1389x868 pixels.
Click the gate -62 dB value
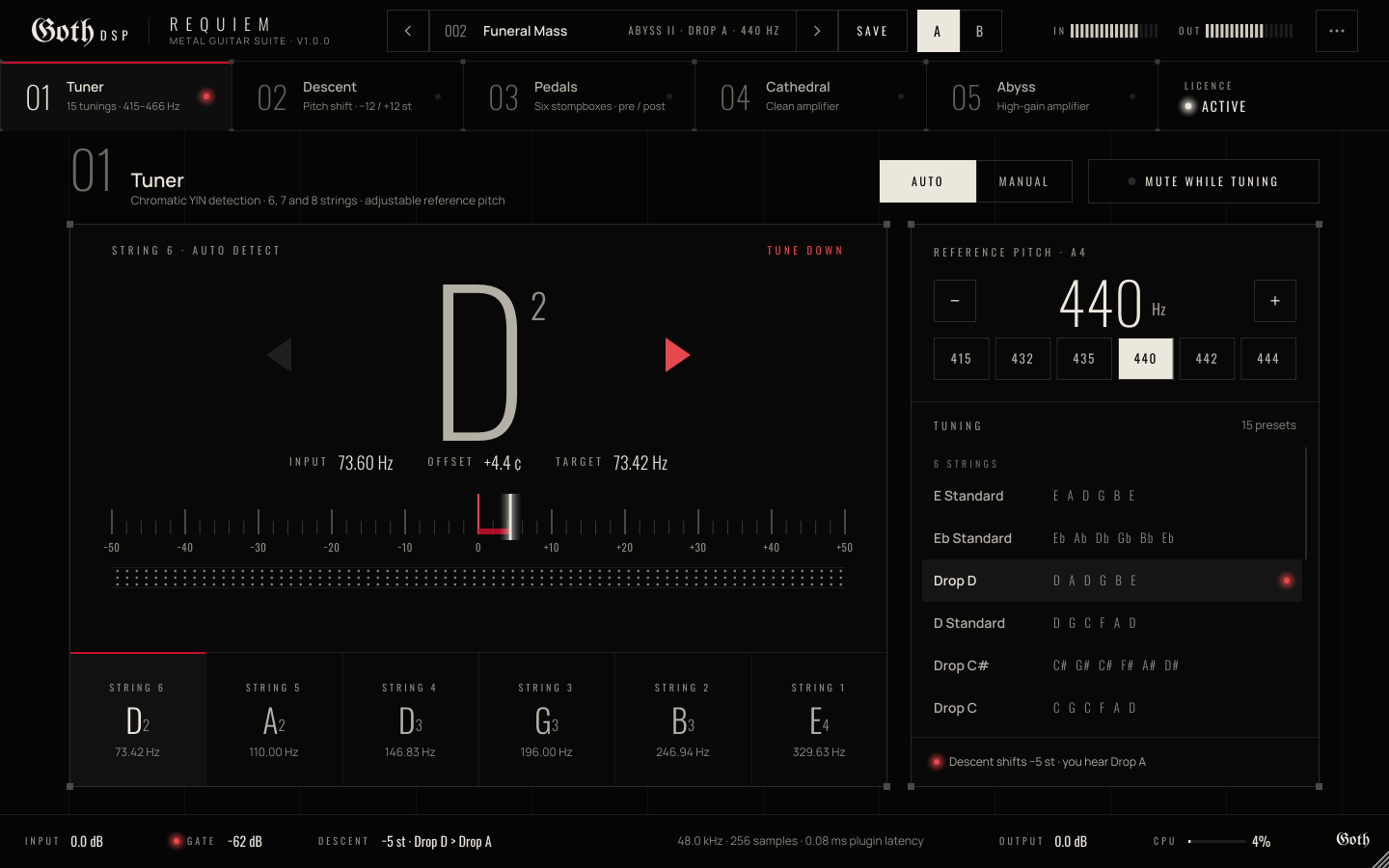click(245, 841)
